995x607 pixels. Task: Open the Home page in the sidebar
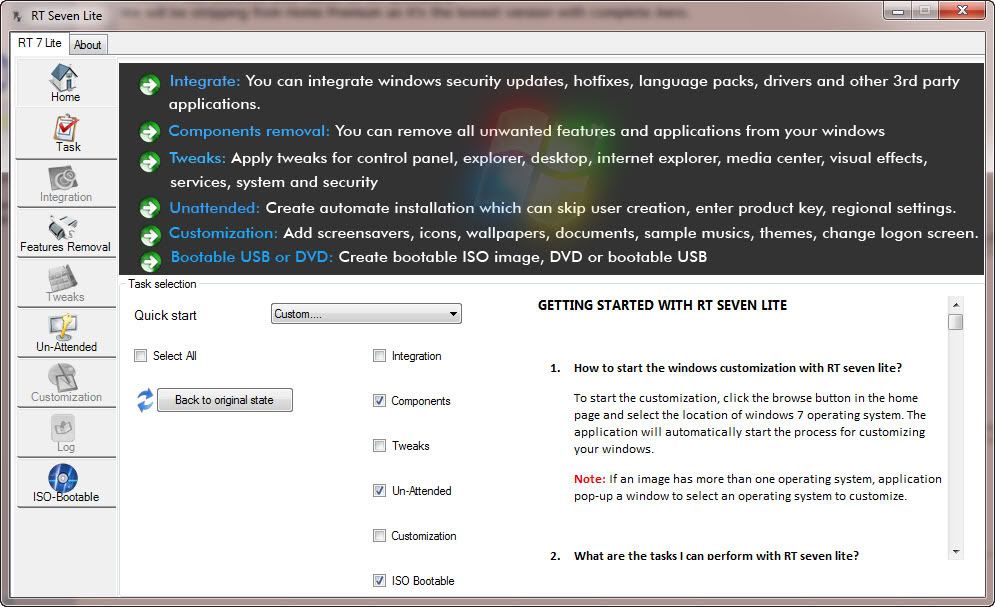coord(66,82)
